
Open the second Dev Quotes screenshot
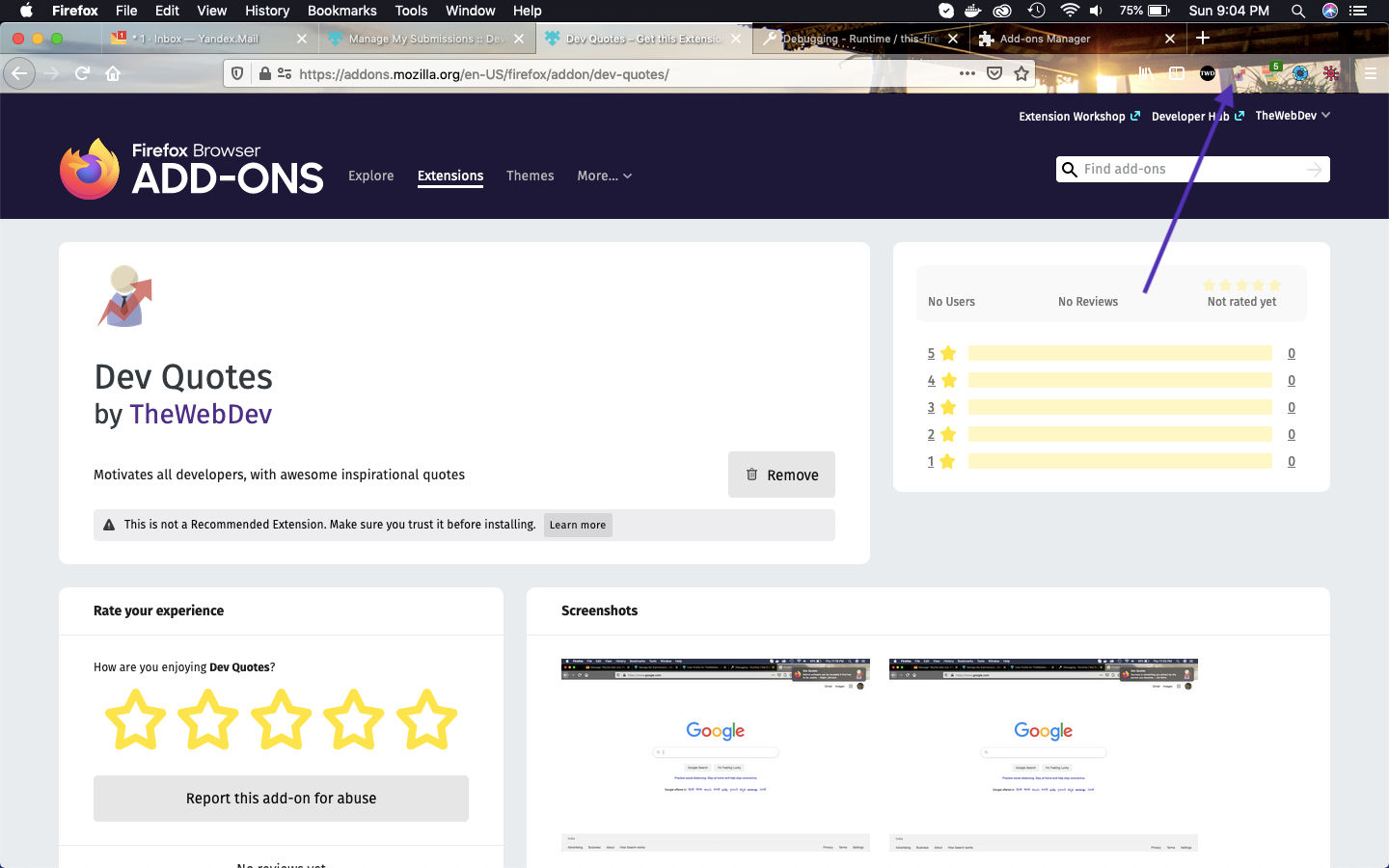tap(1044, 755)
